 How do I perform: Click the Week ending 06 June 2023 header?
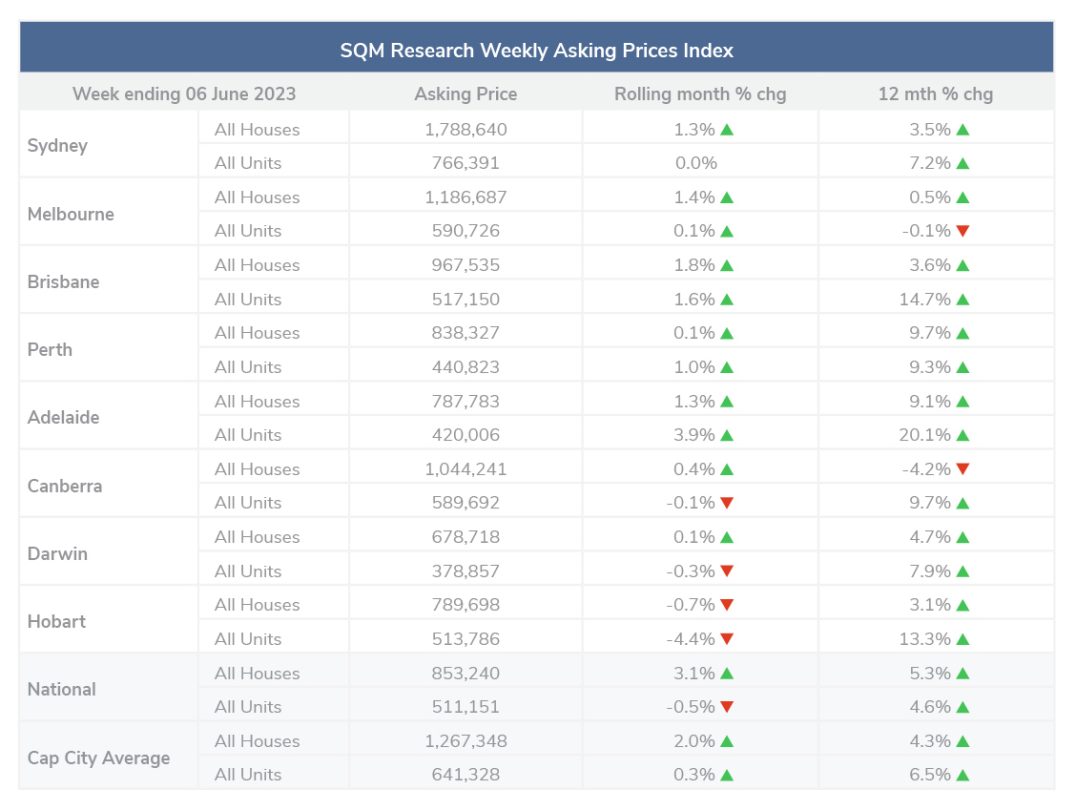[x=184, y=94]
